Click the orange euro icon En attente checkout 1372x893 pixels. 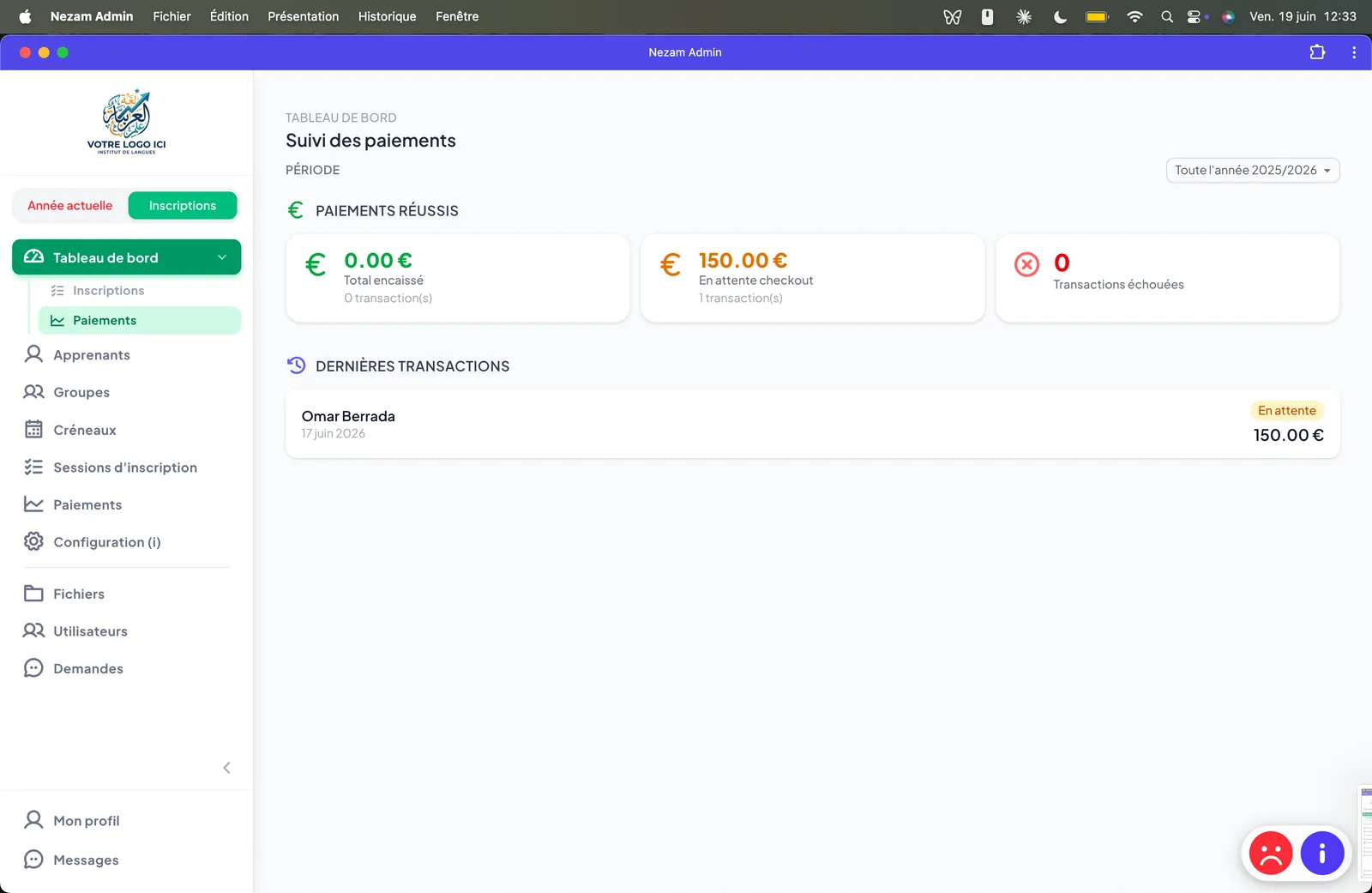pyautogui.click(x=671, y=264)
